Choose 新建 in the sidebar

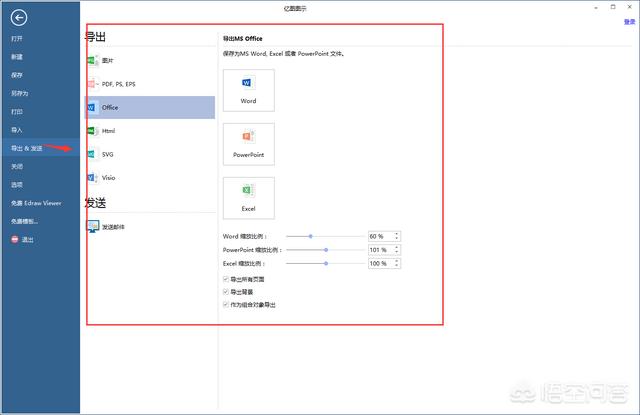click(17, 57)
